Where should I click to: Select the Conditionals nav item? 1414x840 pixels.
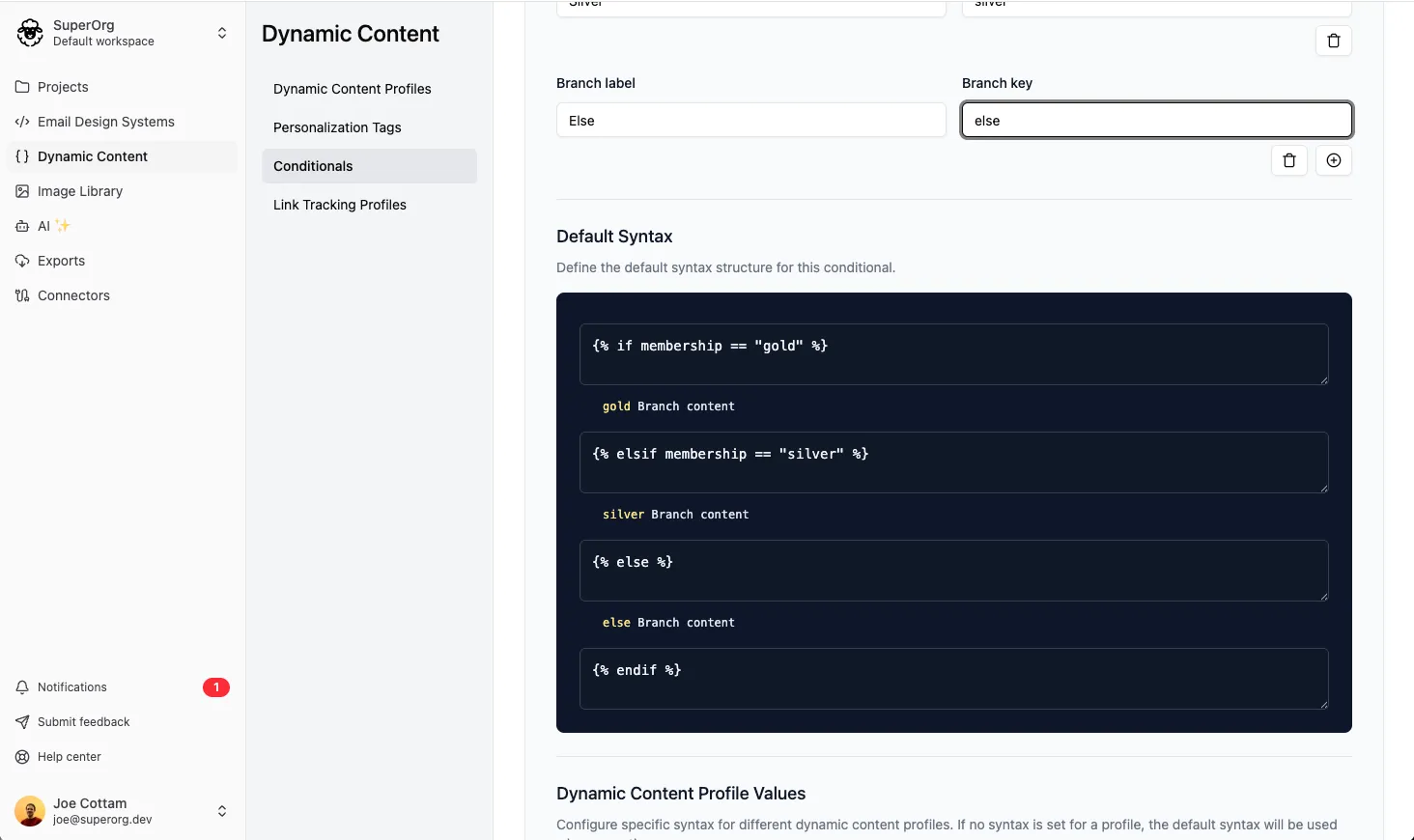tap(313, 165)
